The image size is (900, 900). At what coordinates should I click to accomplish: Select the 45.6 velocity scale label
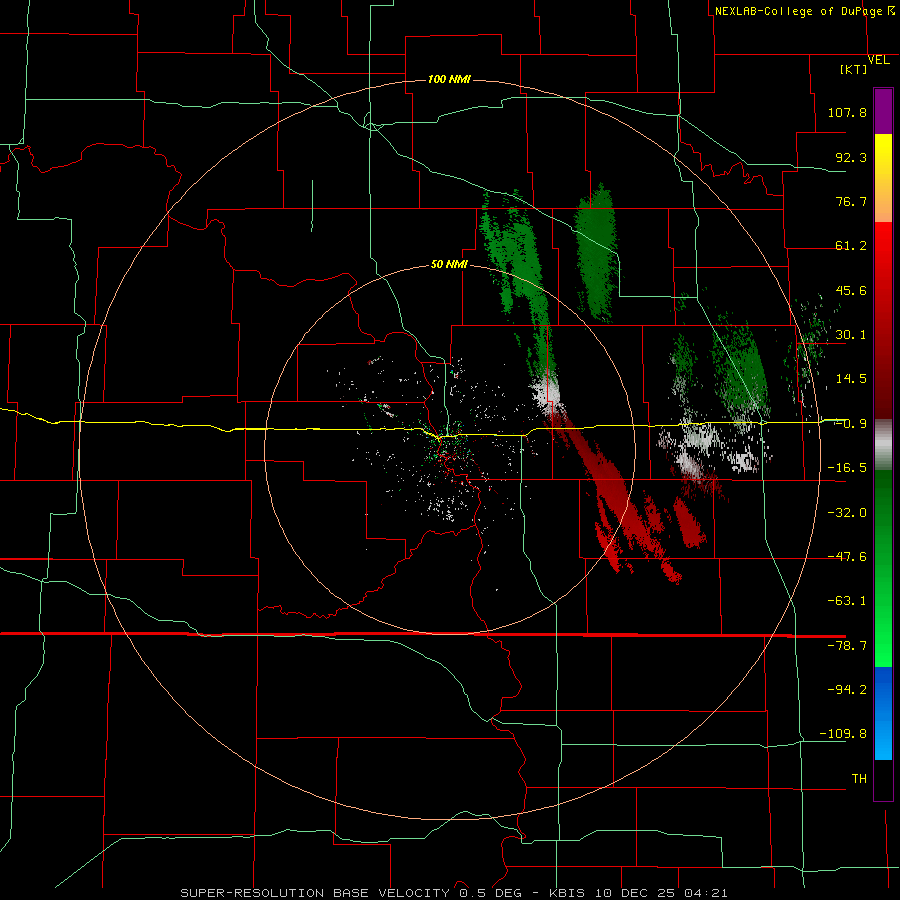851,290
